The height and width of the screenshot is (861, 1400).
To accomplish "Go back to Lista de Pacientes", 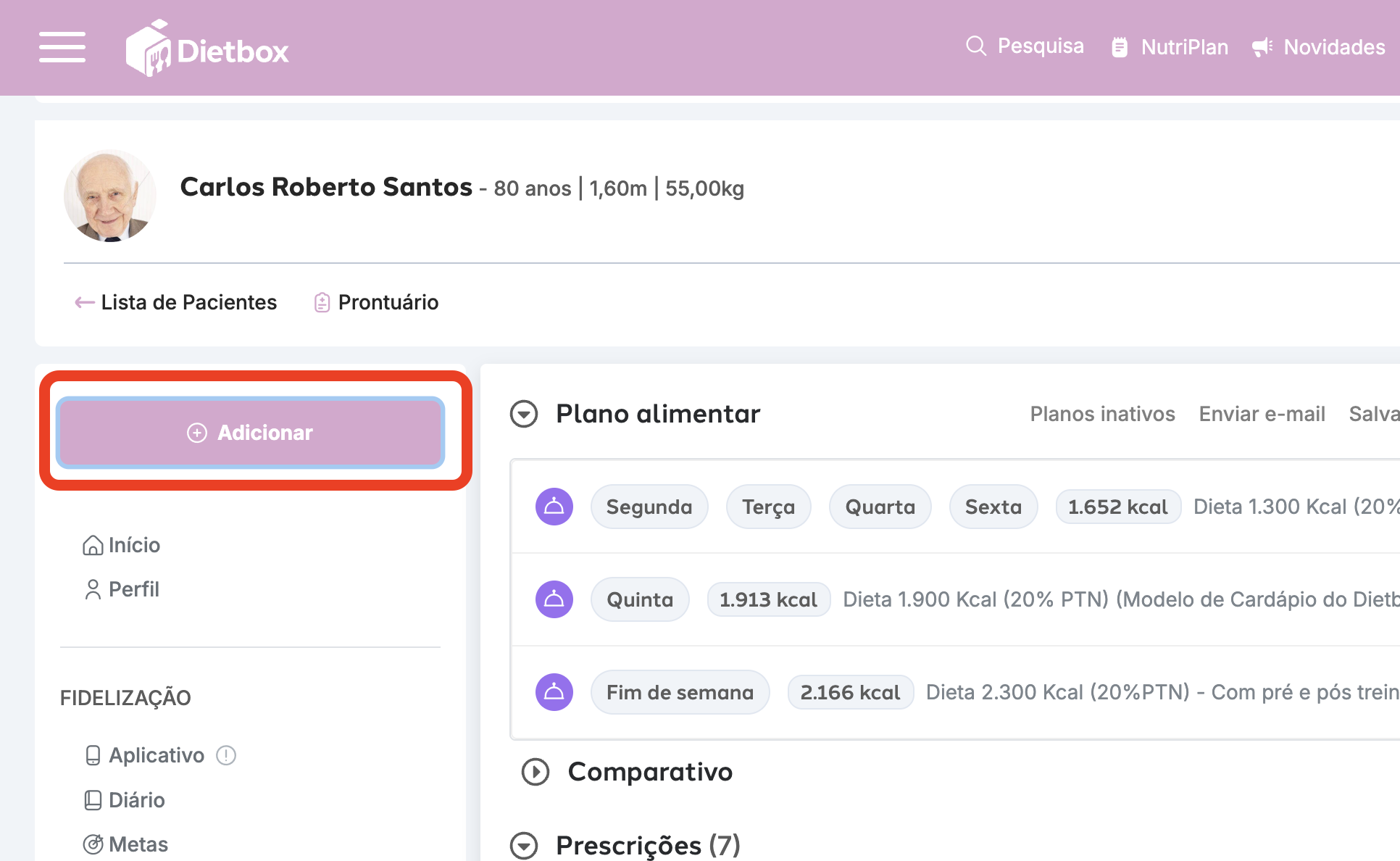I will click(176, 302).
